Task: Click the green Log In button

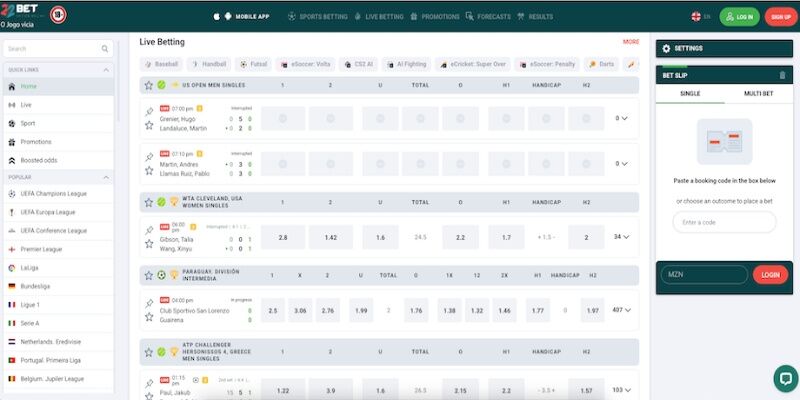Action: [739, 17]
